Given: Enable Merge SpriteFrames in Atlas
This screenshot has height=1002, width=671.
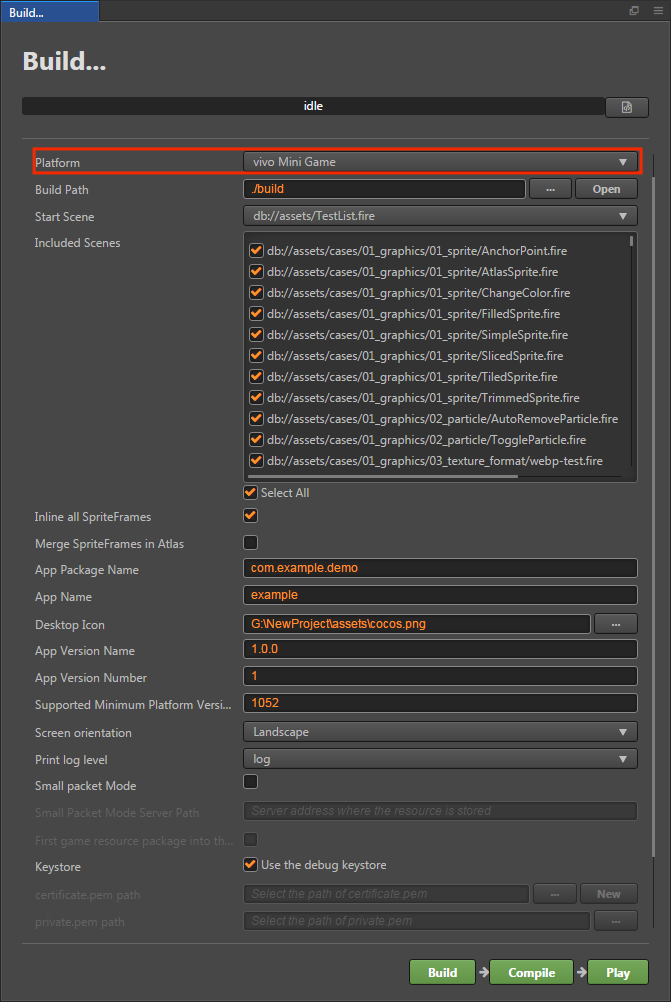Looking at the screenshot, I should pos(250,543).
